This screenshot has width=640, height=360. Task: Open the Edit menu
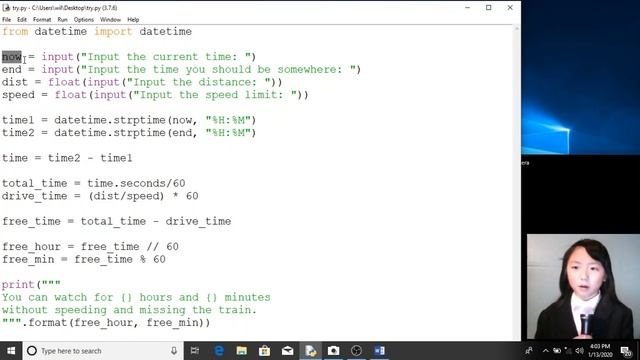pos(22,20)
